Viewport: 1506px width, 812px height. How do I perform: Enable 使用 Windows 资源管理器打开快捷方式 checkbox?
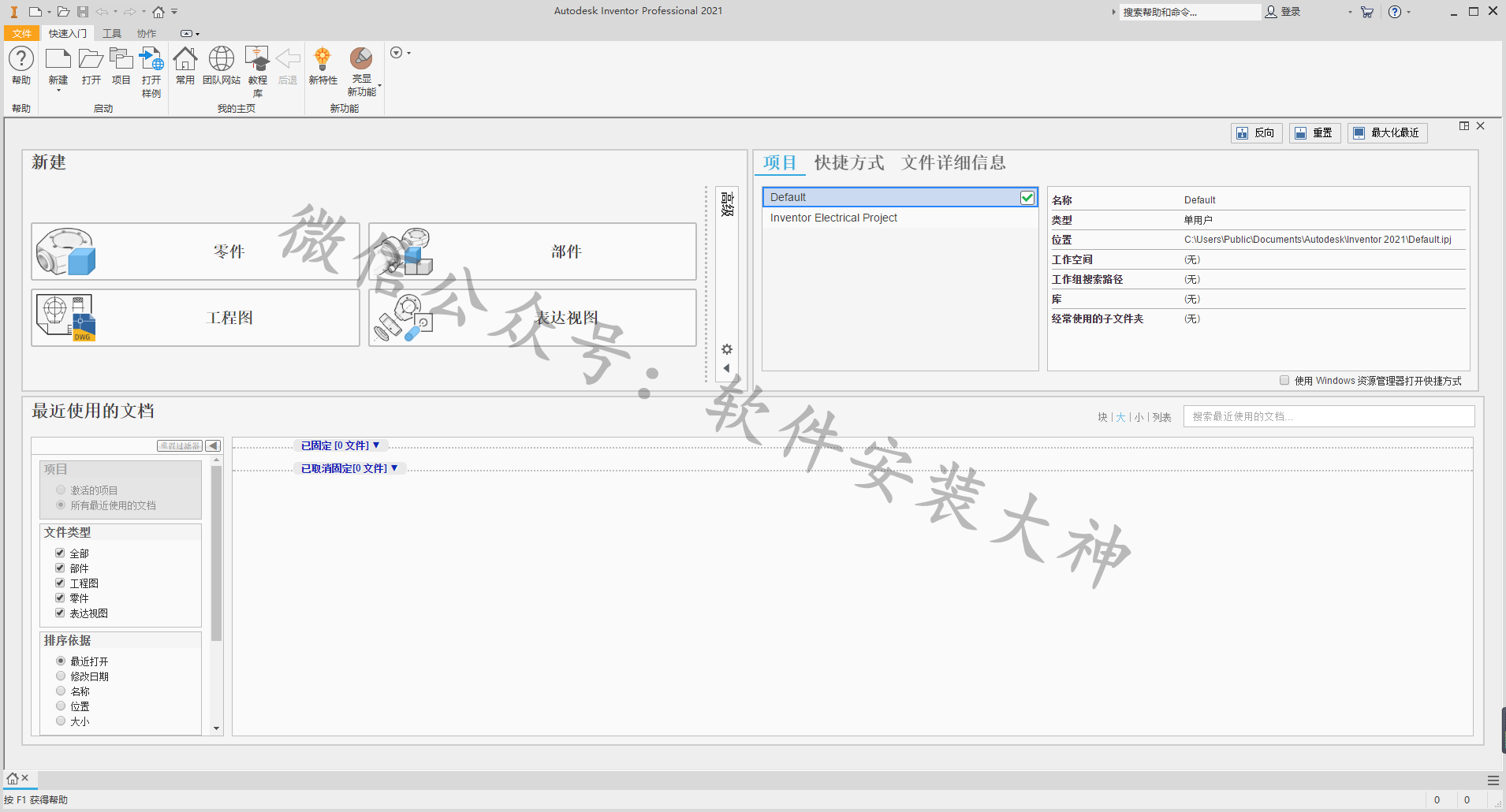point(1284,380)
